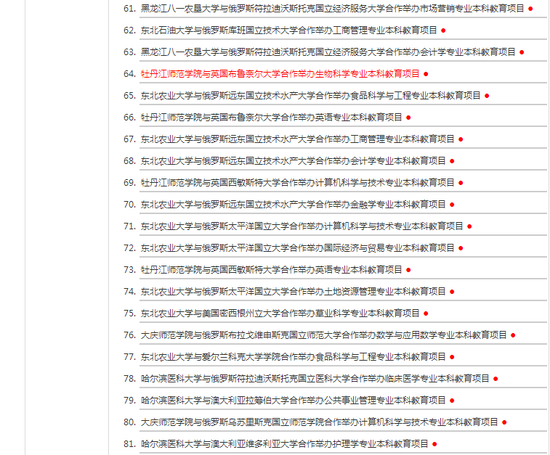Open item 61 Heilongjiang Bayi marketing program link
The height and width of the screenshot is (455, 550).
pos(333,8)
